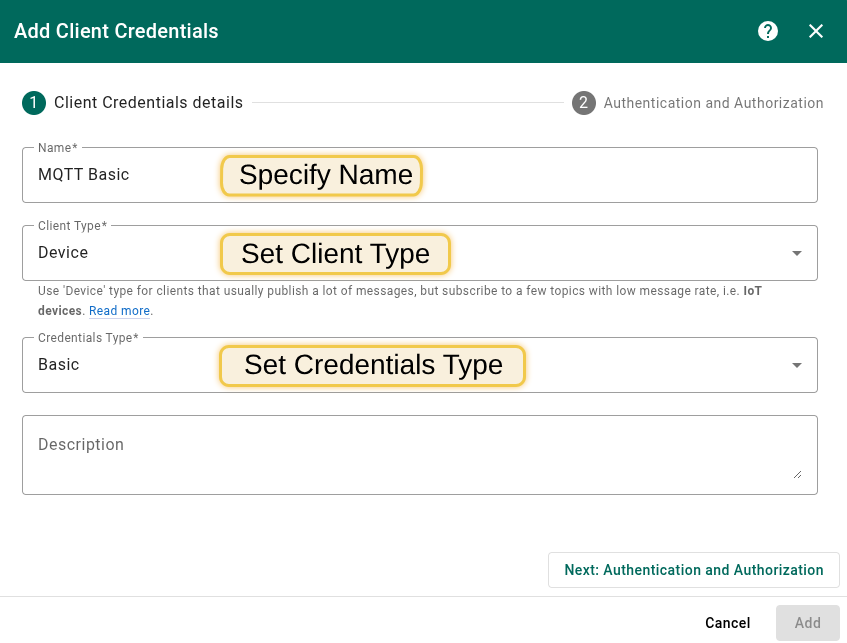The height and width of the screenshot is (643, 847).
Task: Click the Cancel button
Action: pos(727,623)
